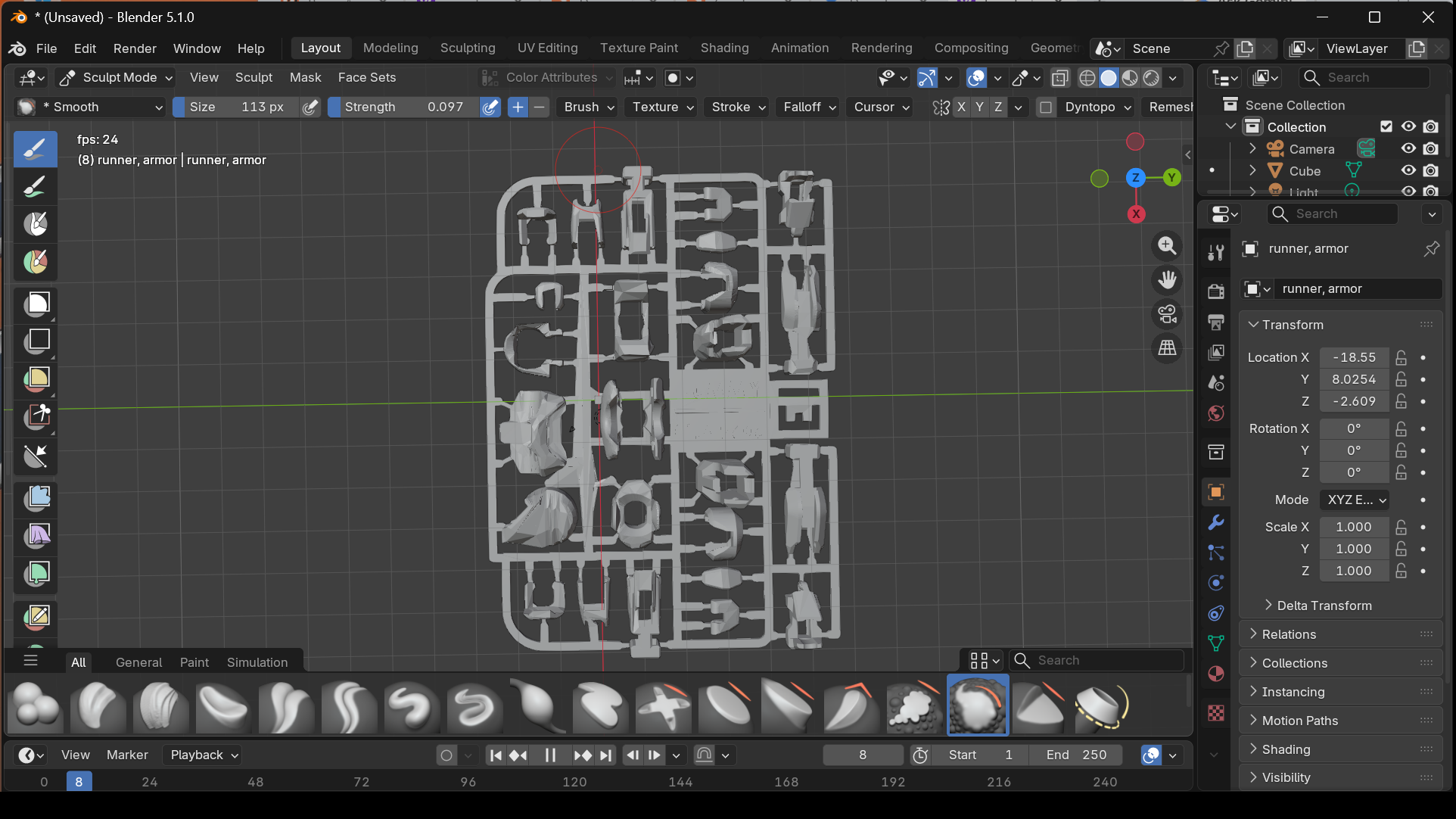
Task: Expand the Falloff dropdown
Action: click(809, 107)
